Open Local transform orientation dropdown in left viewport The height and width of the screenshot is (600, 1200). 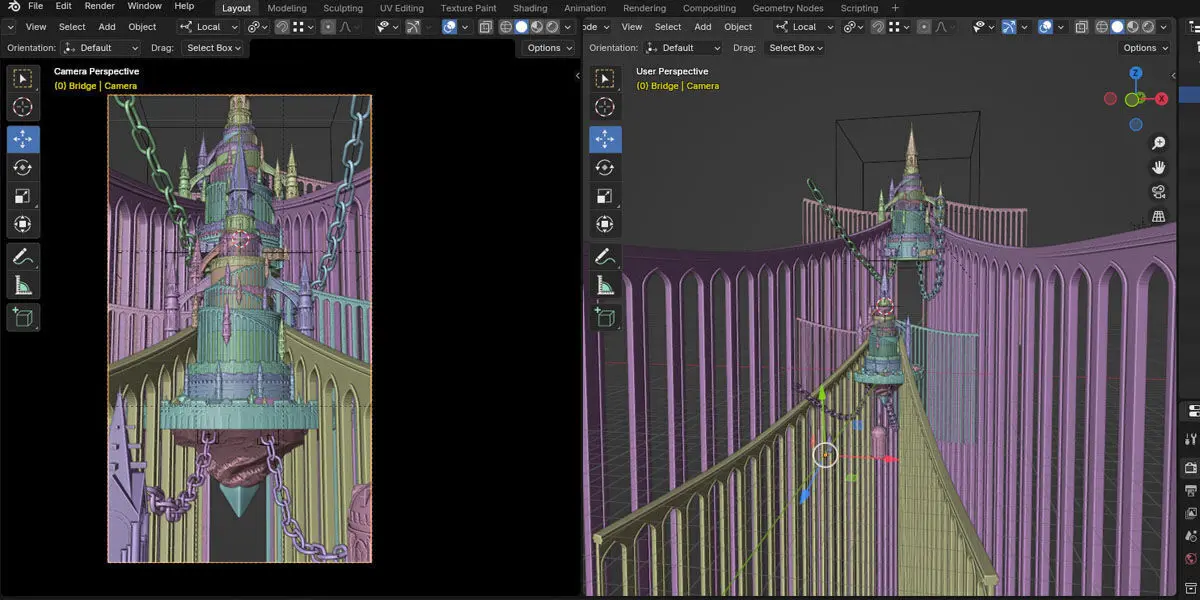tap(208, 27)
